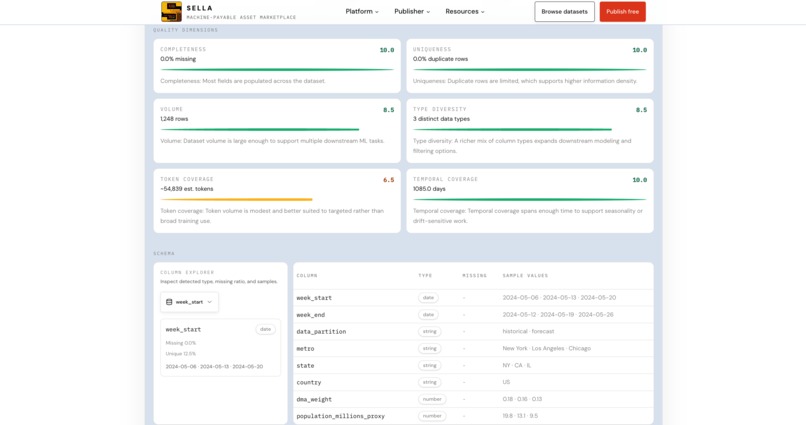Open the Resources menu
Image resolution: width=806 pixels, height=425 pixels.
click(x=465, y=11)
